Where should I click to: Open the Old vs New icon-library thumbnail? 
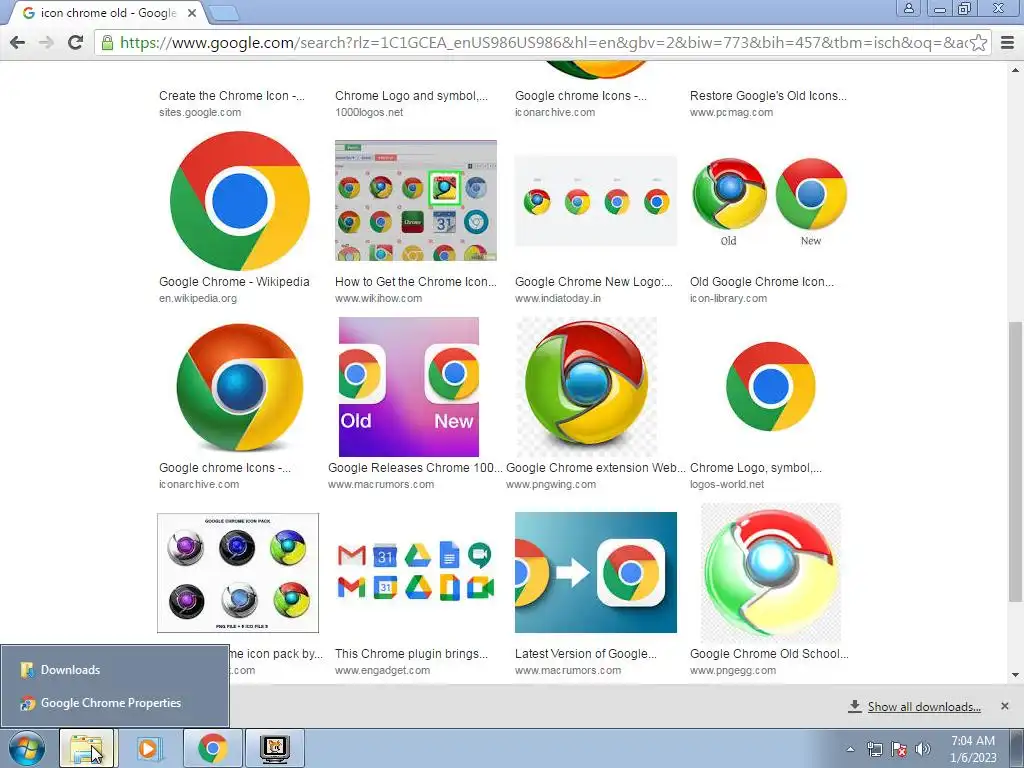[x=770, y=200]
